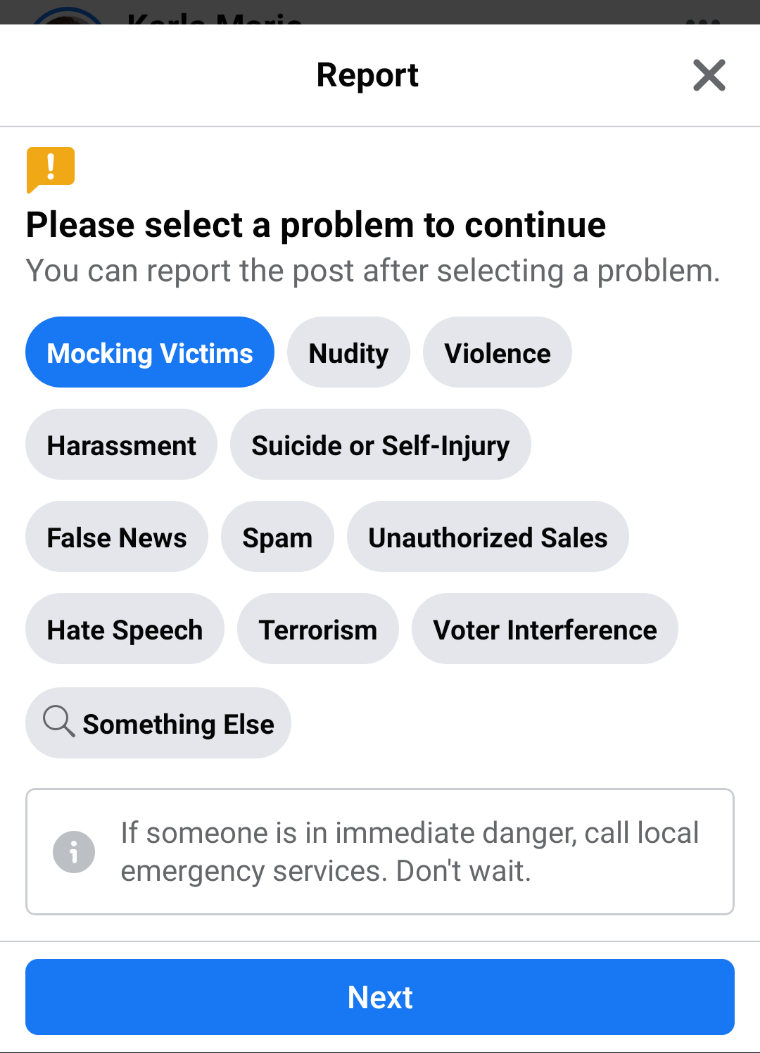This screenshot has height=1053, width=760.
Task: Select the Harassment option
Action: pyautogui.click(x=122, y=445)
